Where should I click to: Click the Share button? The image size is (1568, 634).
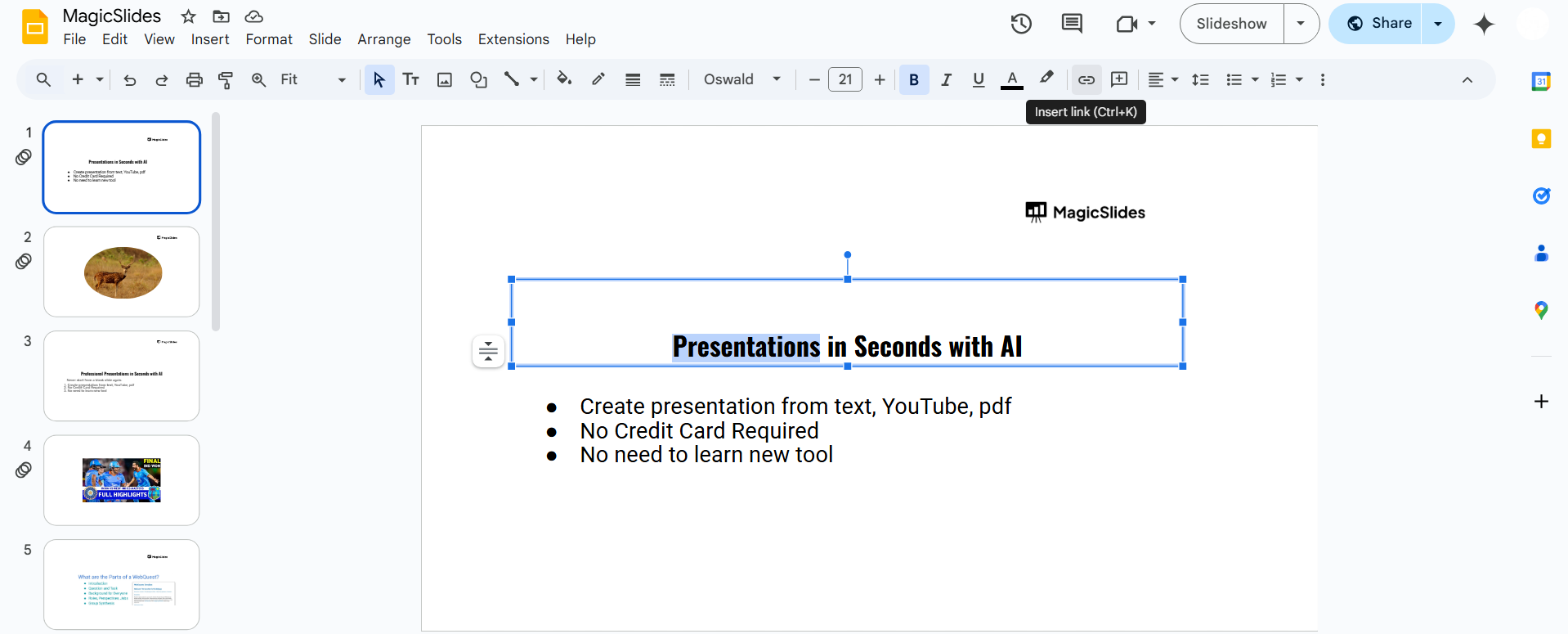point(1378,24)
